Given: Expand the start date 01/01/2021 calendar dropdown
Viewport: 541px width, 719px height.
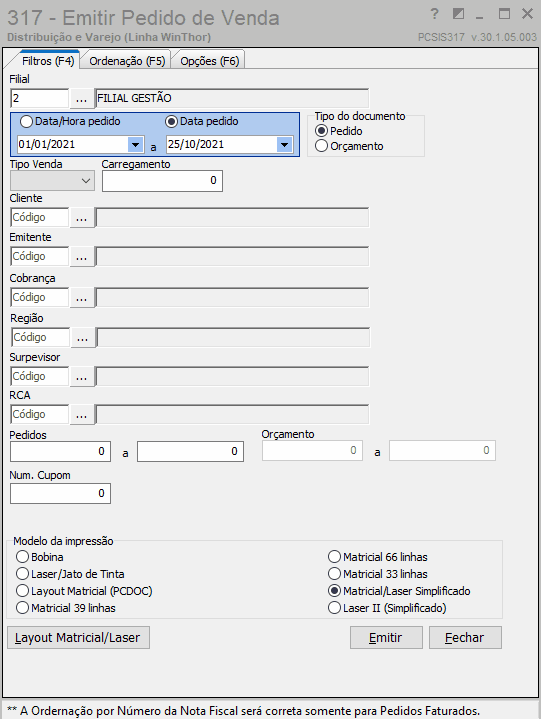Looking at the screenshot, I should click(x=135, y=145).
